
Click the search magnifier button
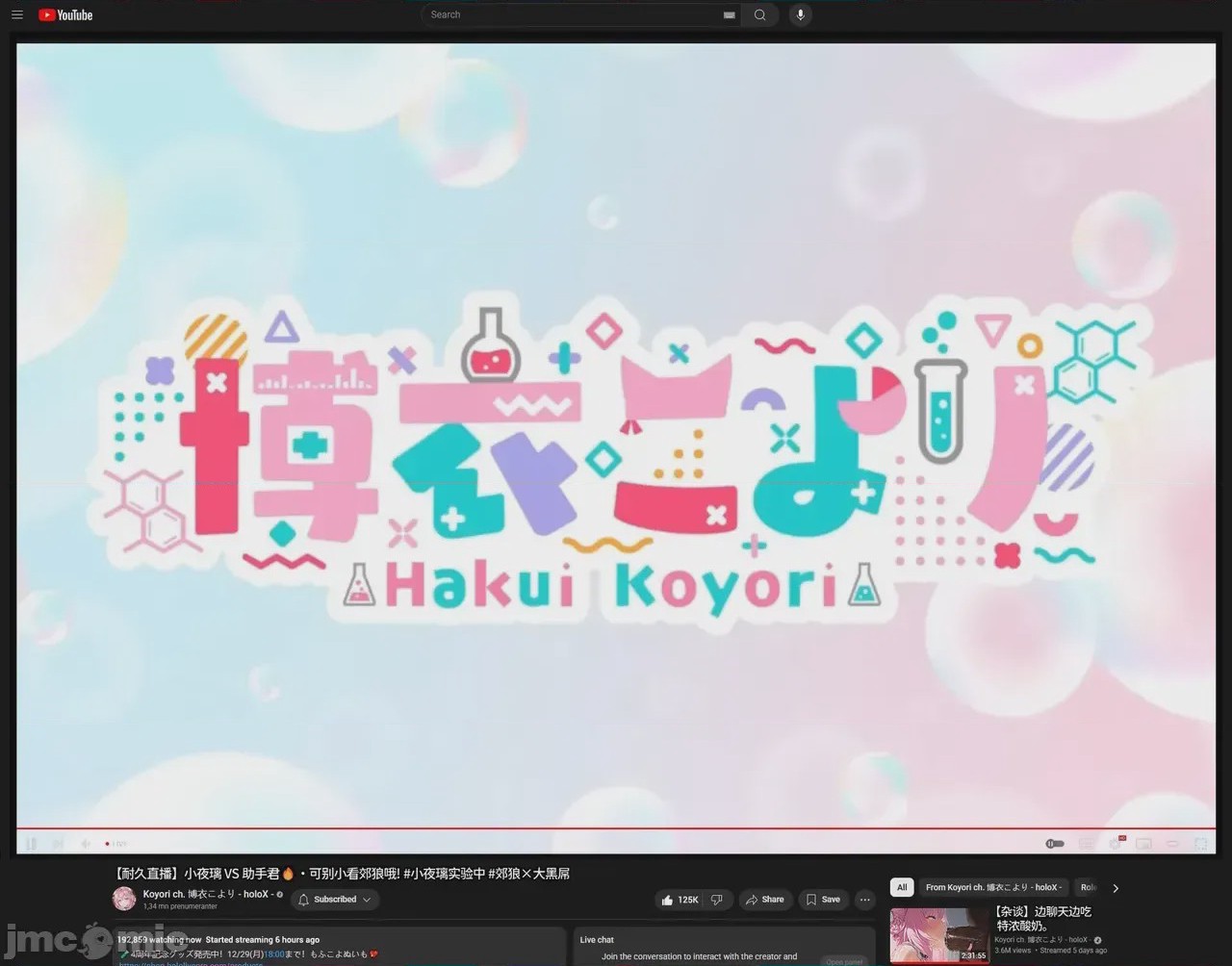click(x=760, y=14)
